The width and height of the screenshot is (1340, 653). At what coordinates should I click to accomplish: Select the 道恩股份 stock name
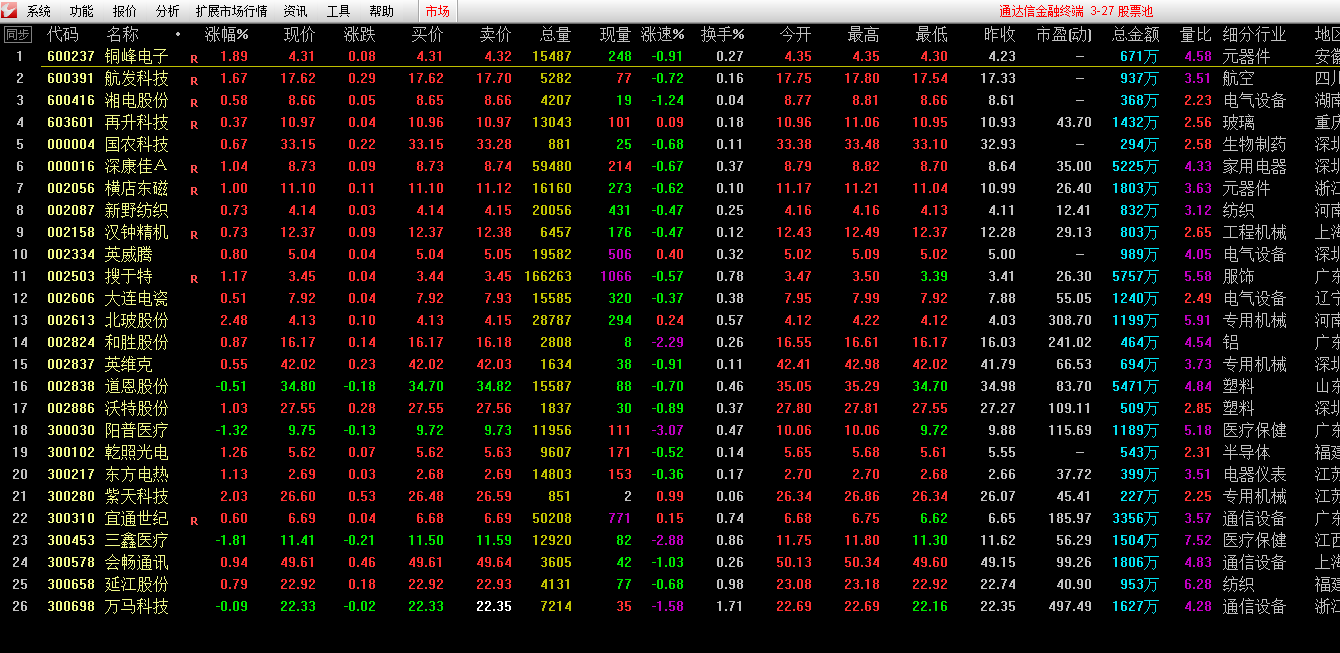click(x=137, y=386)
